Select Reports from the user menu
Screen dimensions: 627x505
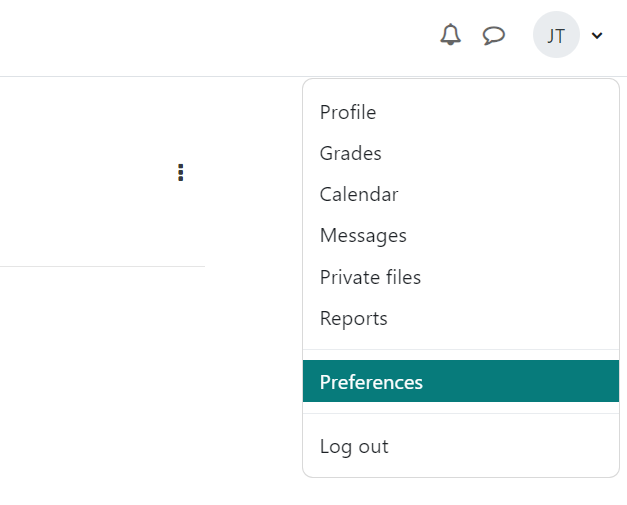tap(353, 319)
